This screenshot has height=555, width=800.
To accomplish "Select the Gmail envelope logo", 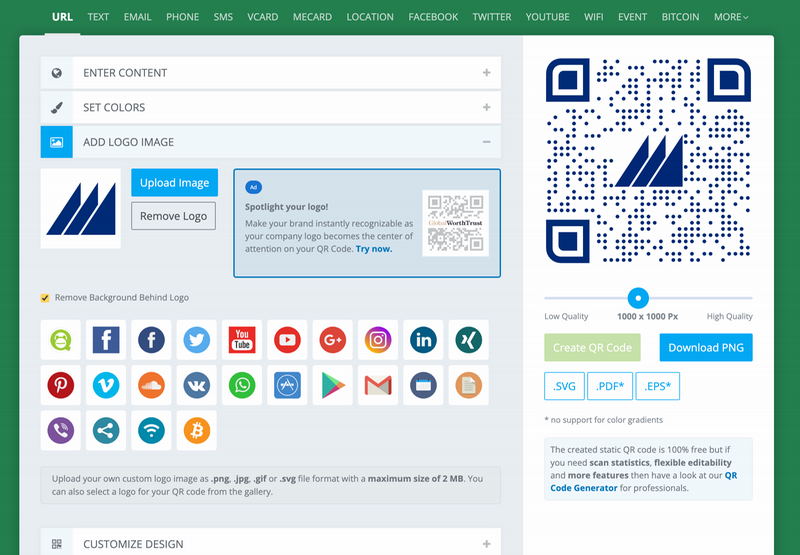I will click(x=378, y=385).
